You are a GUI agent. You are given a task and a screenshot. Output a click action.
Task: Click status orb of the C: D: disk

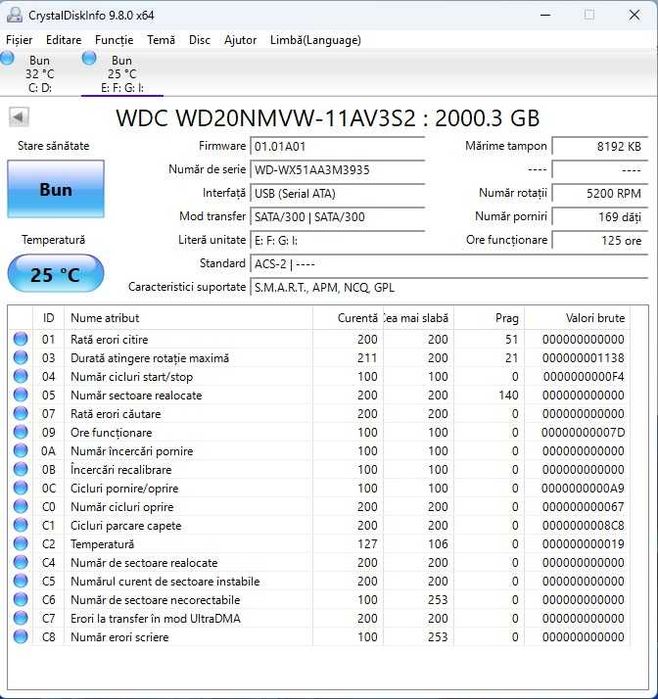7,58
